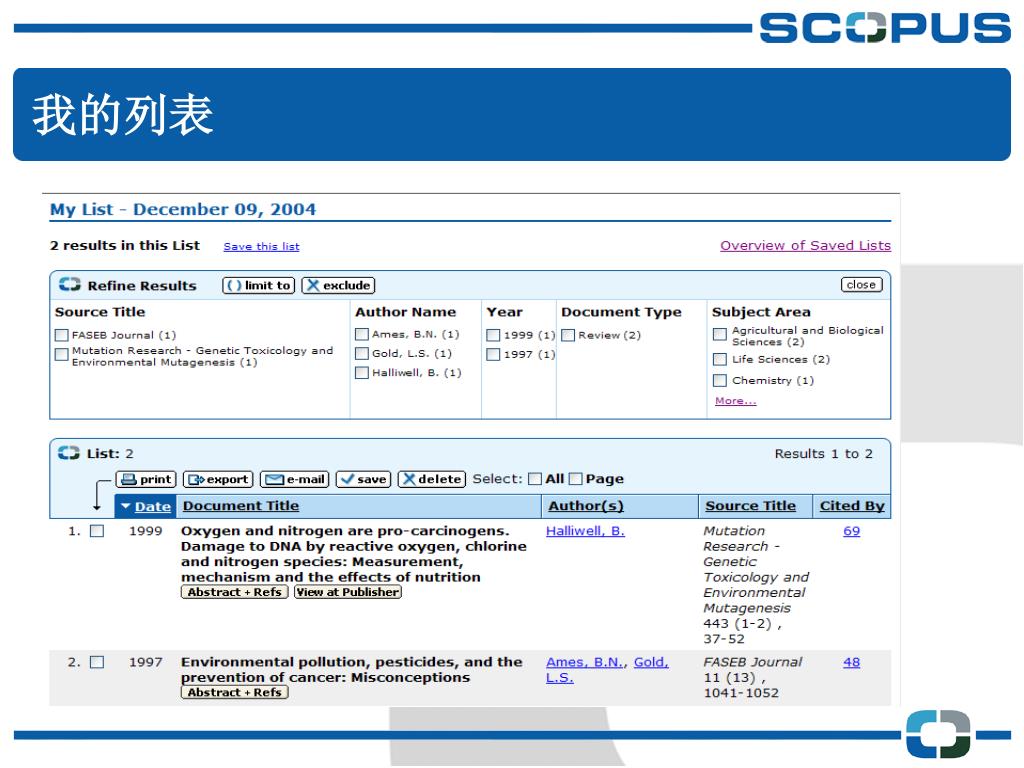The height and width of the screenshot is (768, 1024).
Task: Click the 'My List - December 09, 2004' heading
Action: (x=183, y=209)
